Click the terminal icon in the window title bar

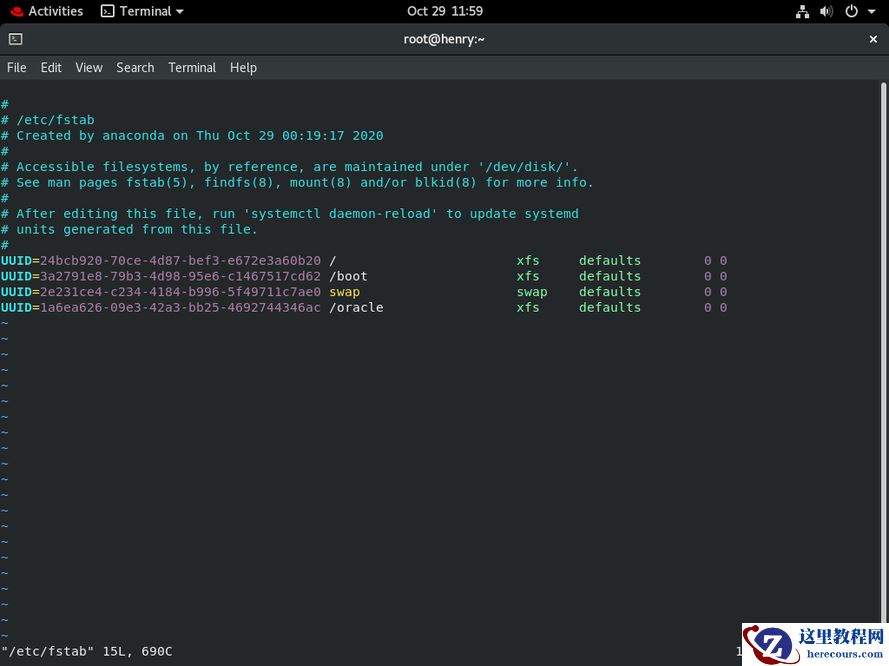14,39
